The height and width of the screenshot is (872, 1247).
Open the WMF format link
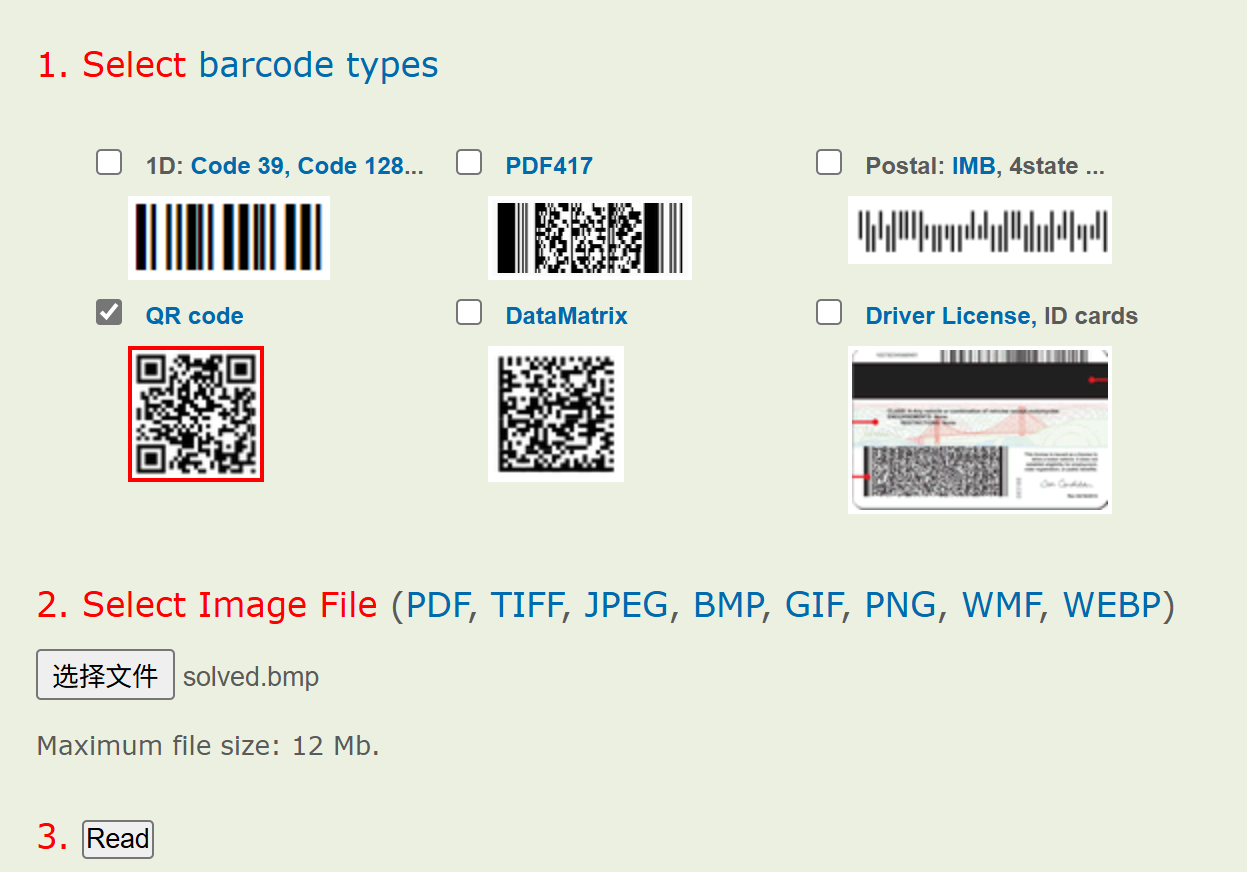pyautogui.click(x=1001, y=605)
